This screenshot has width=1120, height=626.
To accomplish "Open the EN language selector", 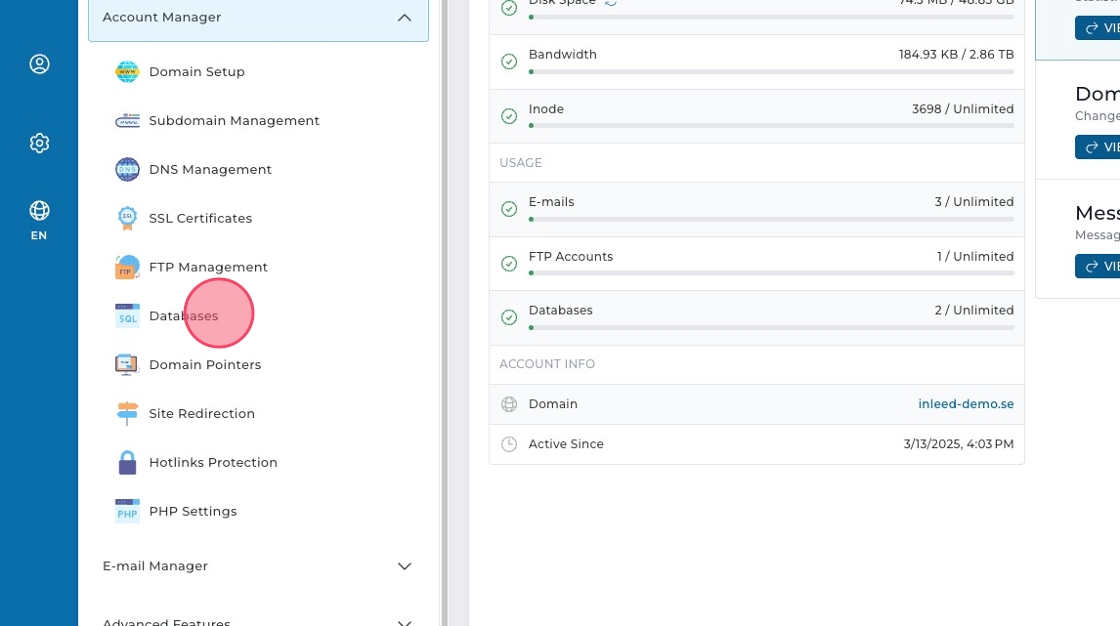I will pyautogui.click(x=39, y=220).
